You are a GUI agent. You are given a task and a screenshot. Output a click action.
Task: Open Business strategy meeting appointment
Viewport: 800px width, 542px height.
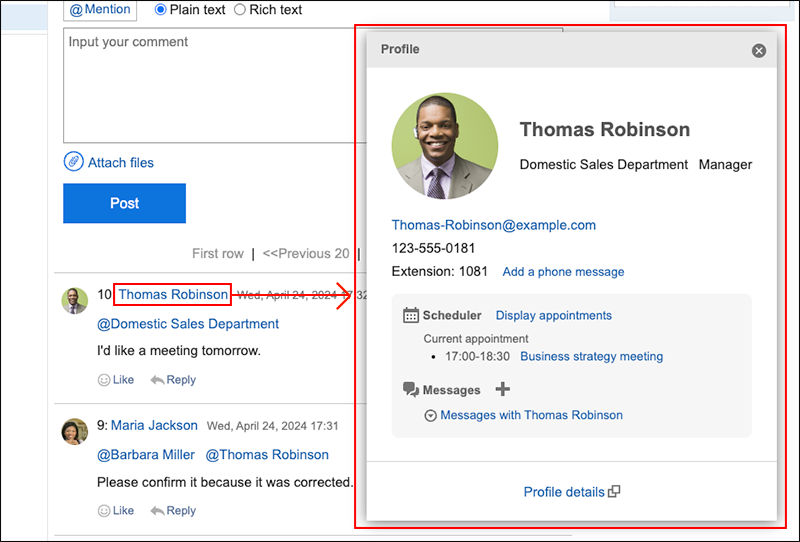(591, 356)
